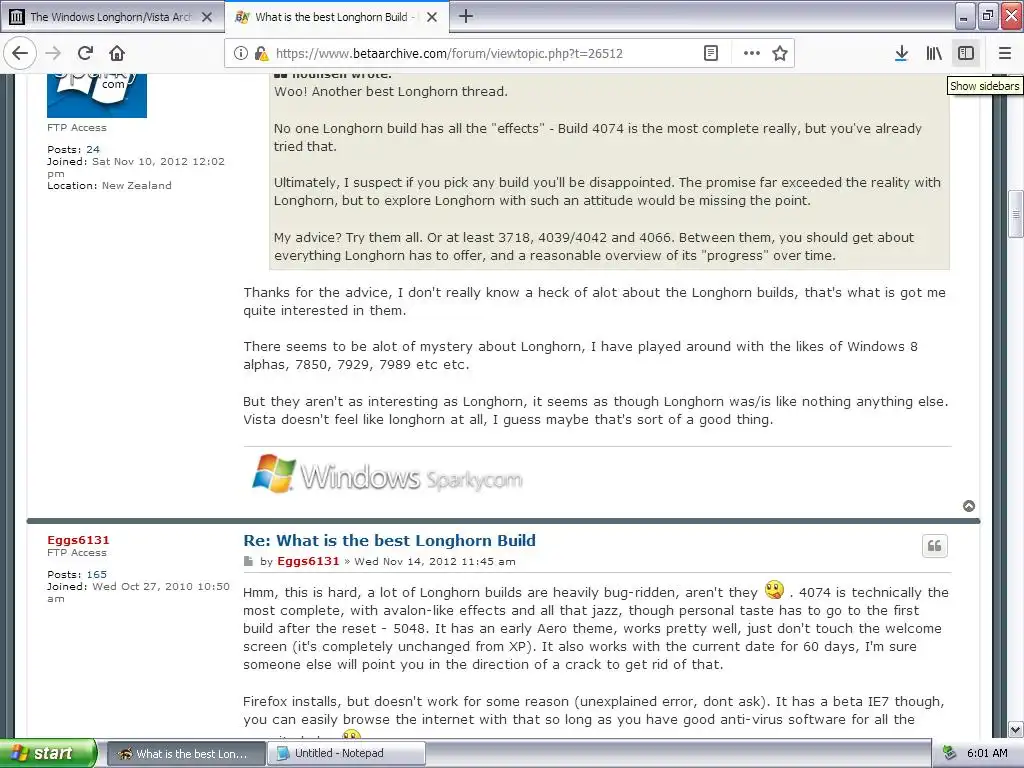Click the vertical scrollbar thumb
The image size is (1024, 768).
pos(1016,214)
